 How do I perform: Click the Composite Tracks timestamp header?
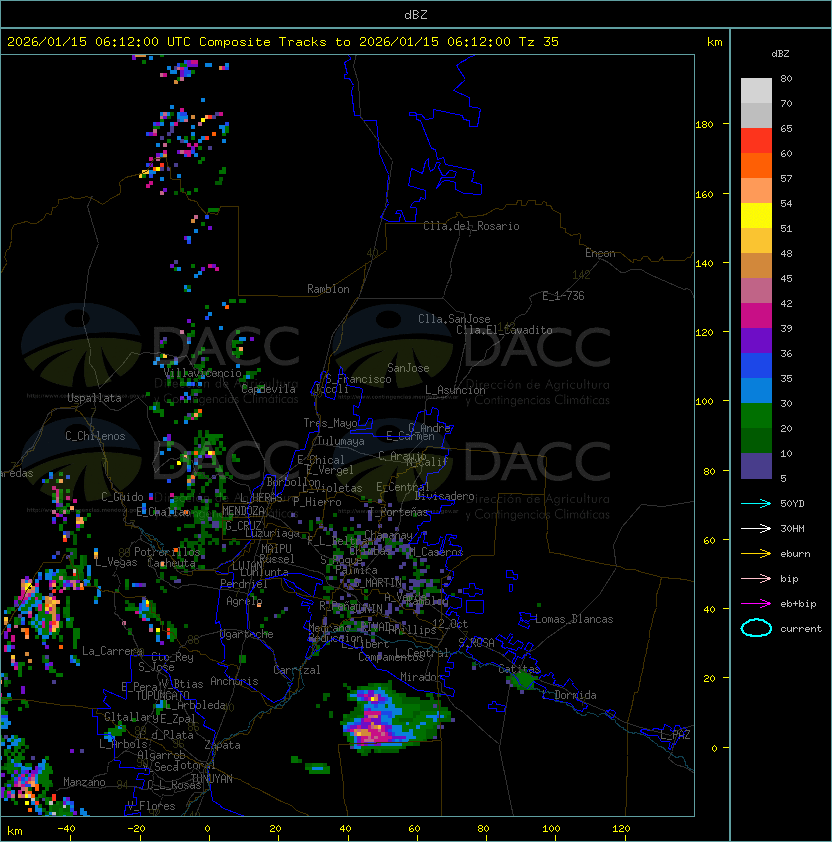click(x=283, y=42)
